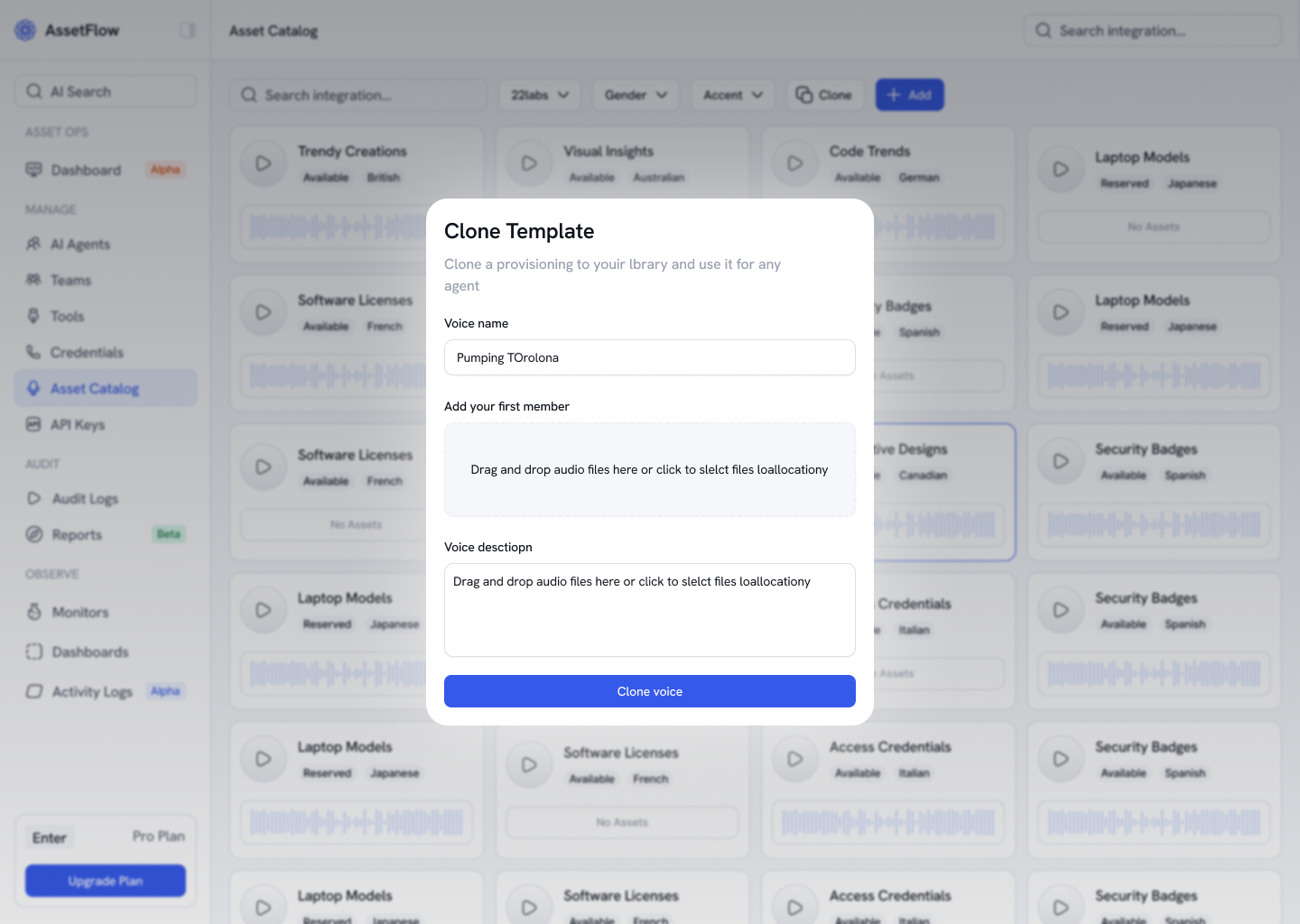The image size is (1300, 924).
Task: Expand the 22labs dropdown
Action: click(540, 95)
